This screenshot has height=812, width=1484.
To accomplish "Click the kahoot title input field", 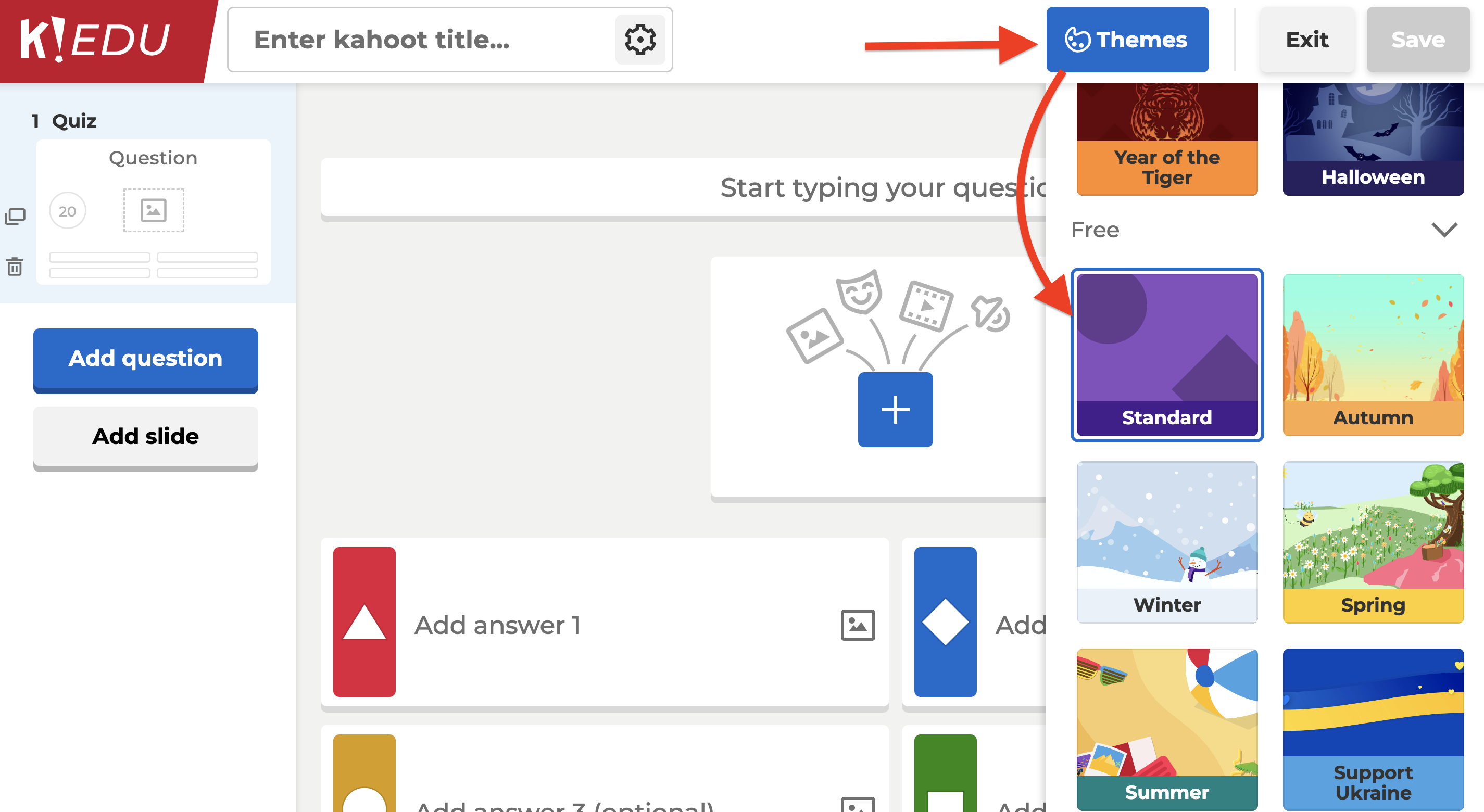I will click(x=421, y=40).
